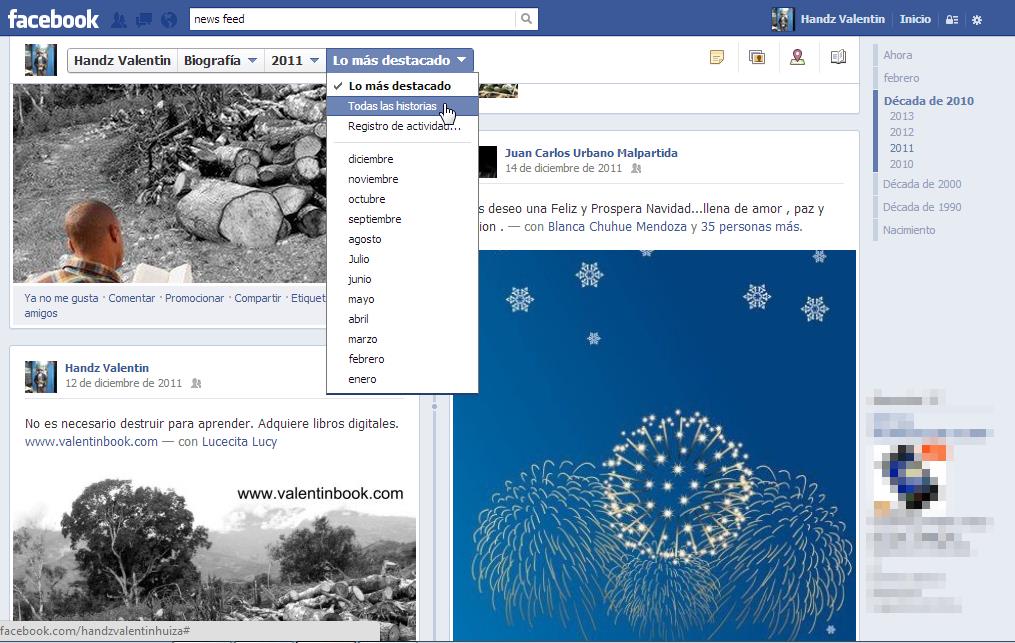
Task: Open 'Registro de actividad...' menu entry
Action: coord(403,126)
